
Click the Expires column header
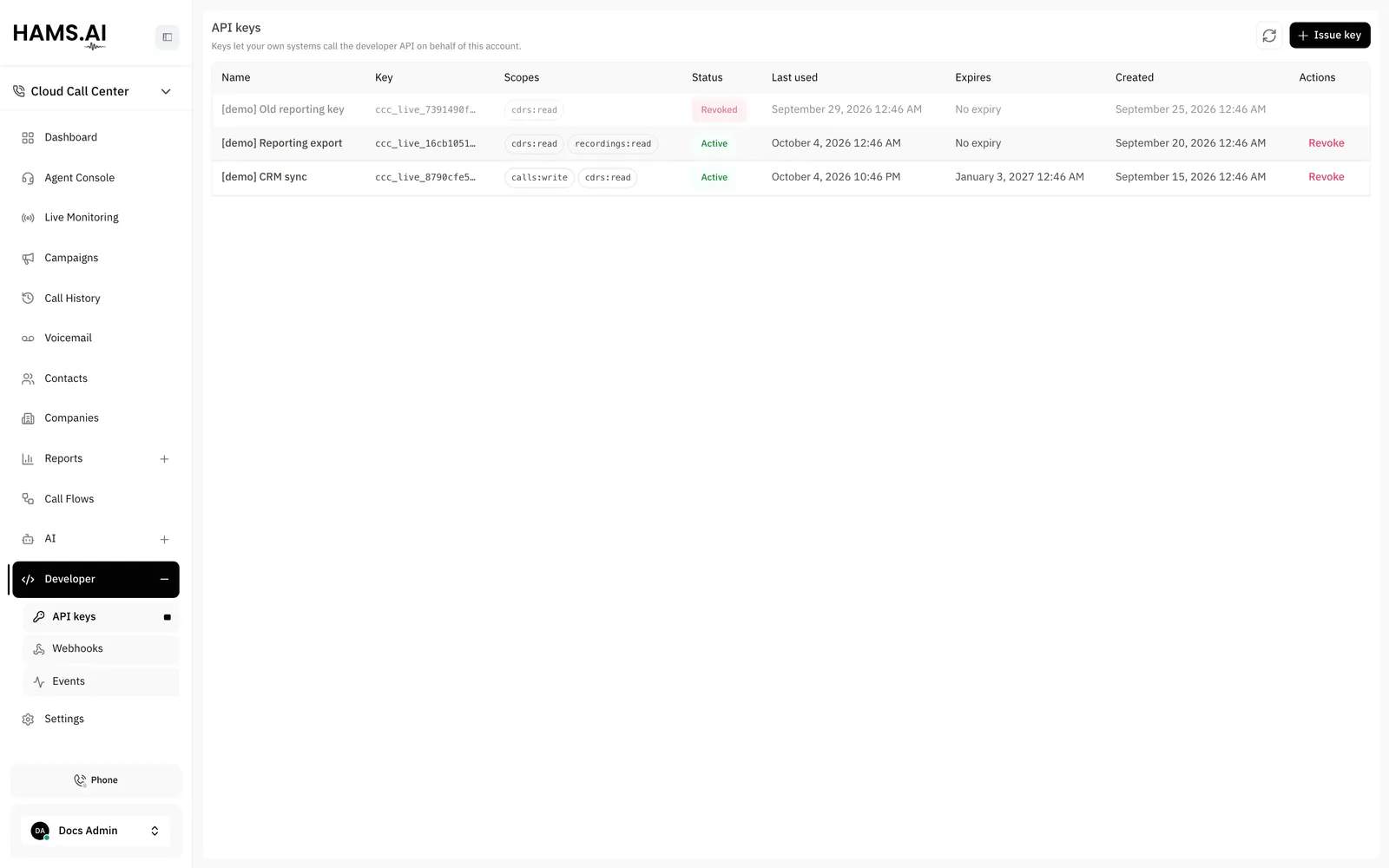click(x=972, y=77)
